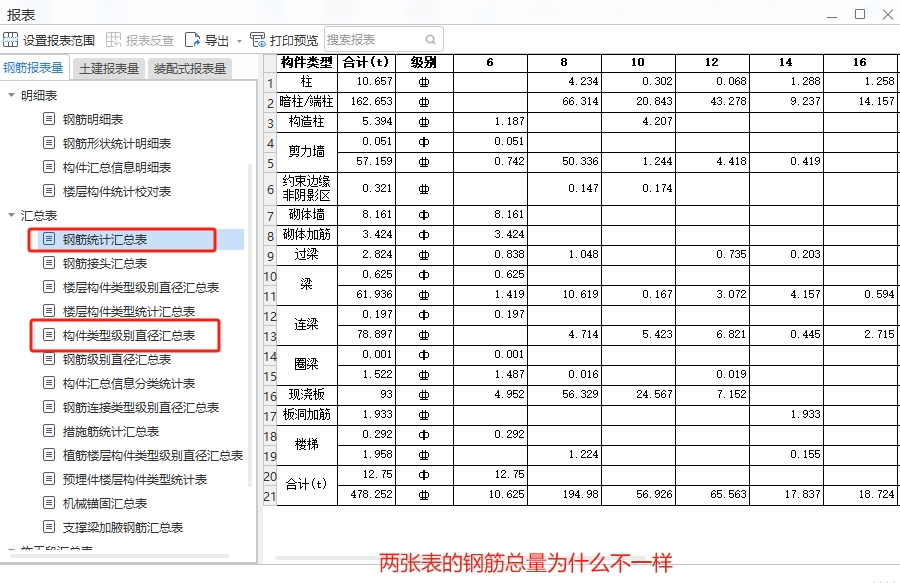Viewport: 900px width, 583px height.
Task: Open the 机械锚固汇总表 report
Action: click(105, 504)
